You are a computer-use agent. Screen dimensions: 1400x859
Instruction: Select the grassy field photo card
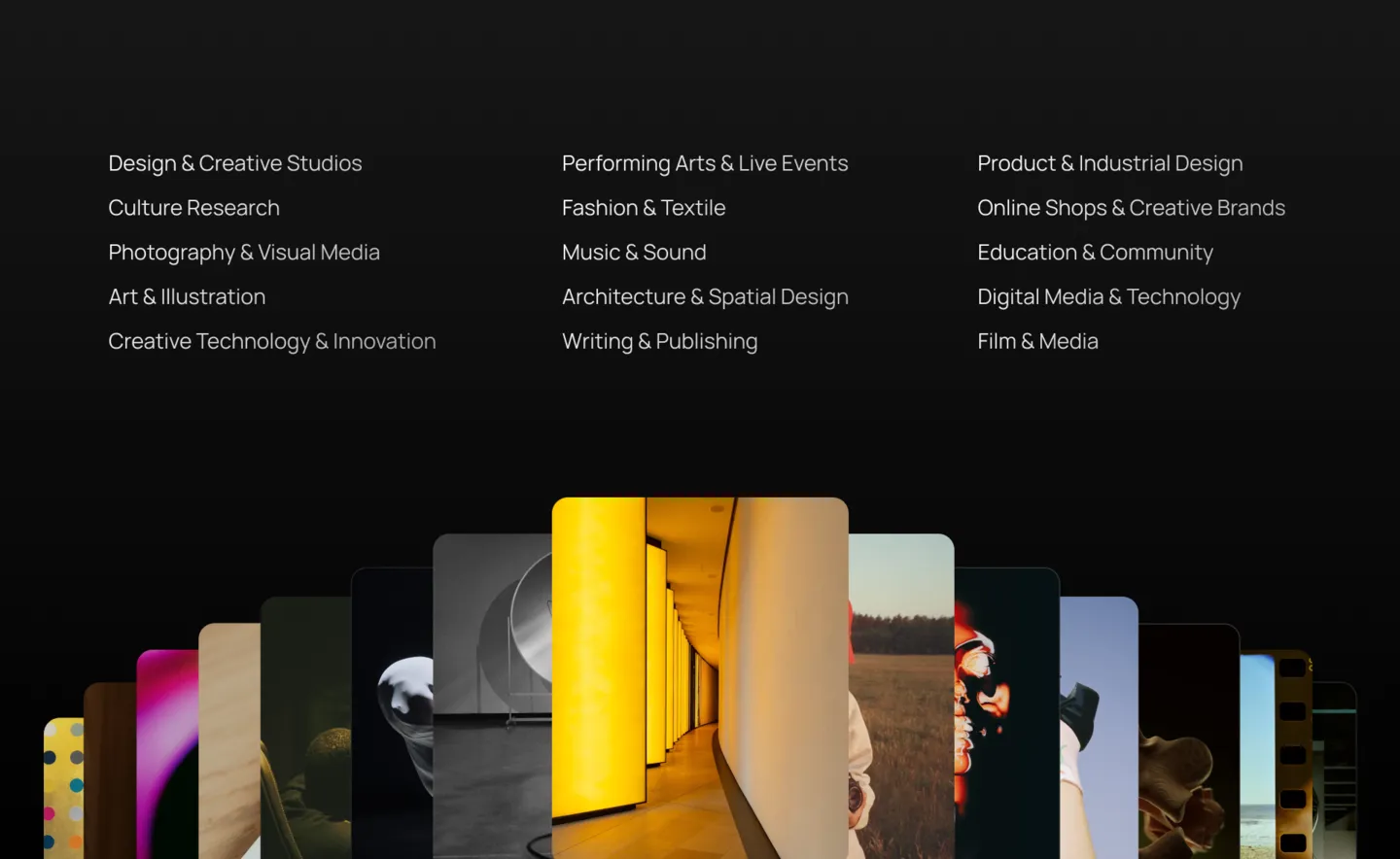click(x=901, y=700)
